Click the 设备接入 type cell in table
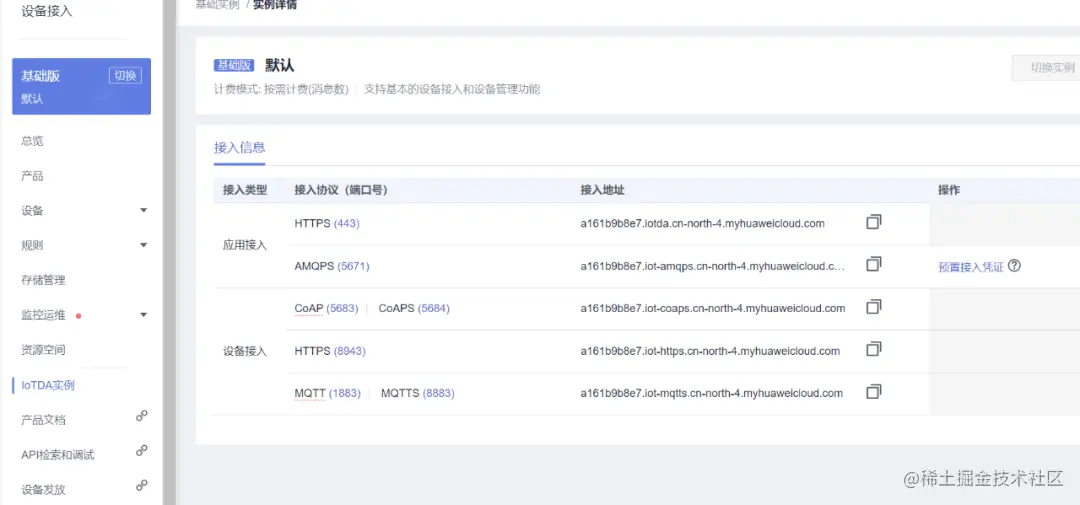This screenshot has height=505, width=1080. tap(245, 351)
